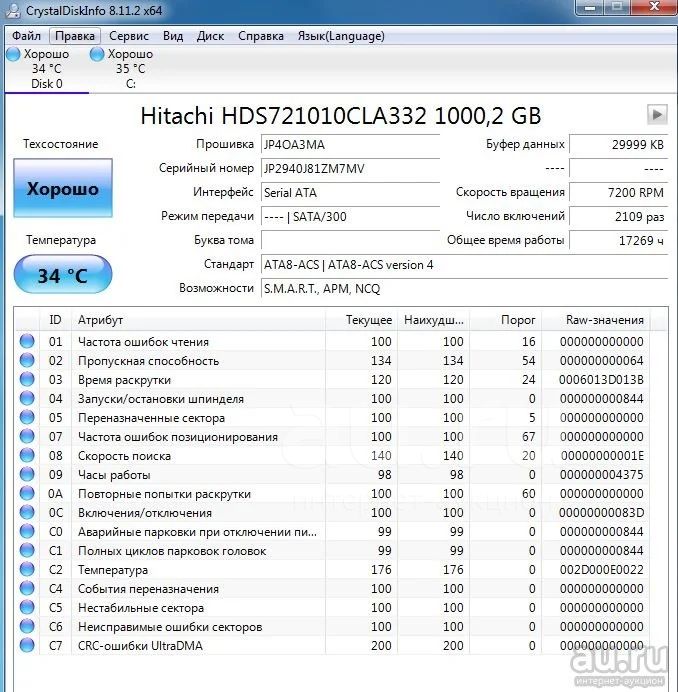Select the Время раскрутки row text
Image resolution: width=678 pixels, height=692 pixels.
(124, 380)
